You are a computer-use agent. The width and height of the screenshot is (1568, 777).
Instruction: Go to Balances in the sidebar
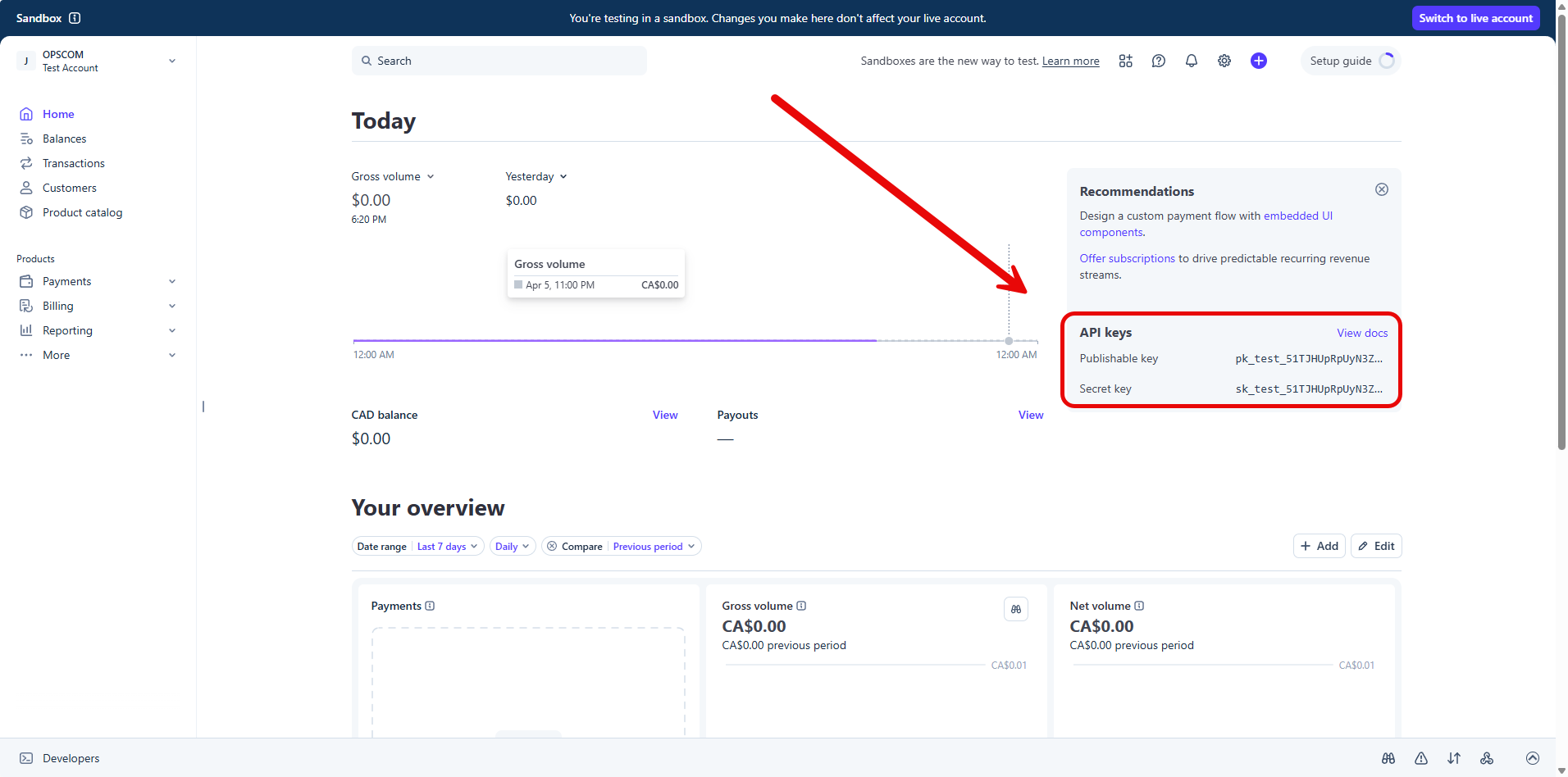pos(64,139)
